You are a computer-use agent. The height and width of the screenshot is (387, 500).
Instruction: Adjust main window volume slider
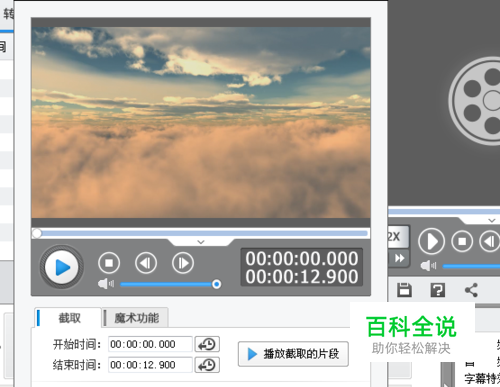click(x=471, y=266)
